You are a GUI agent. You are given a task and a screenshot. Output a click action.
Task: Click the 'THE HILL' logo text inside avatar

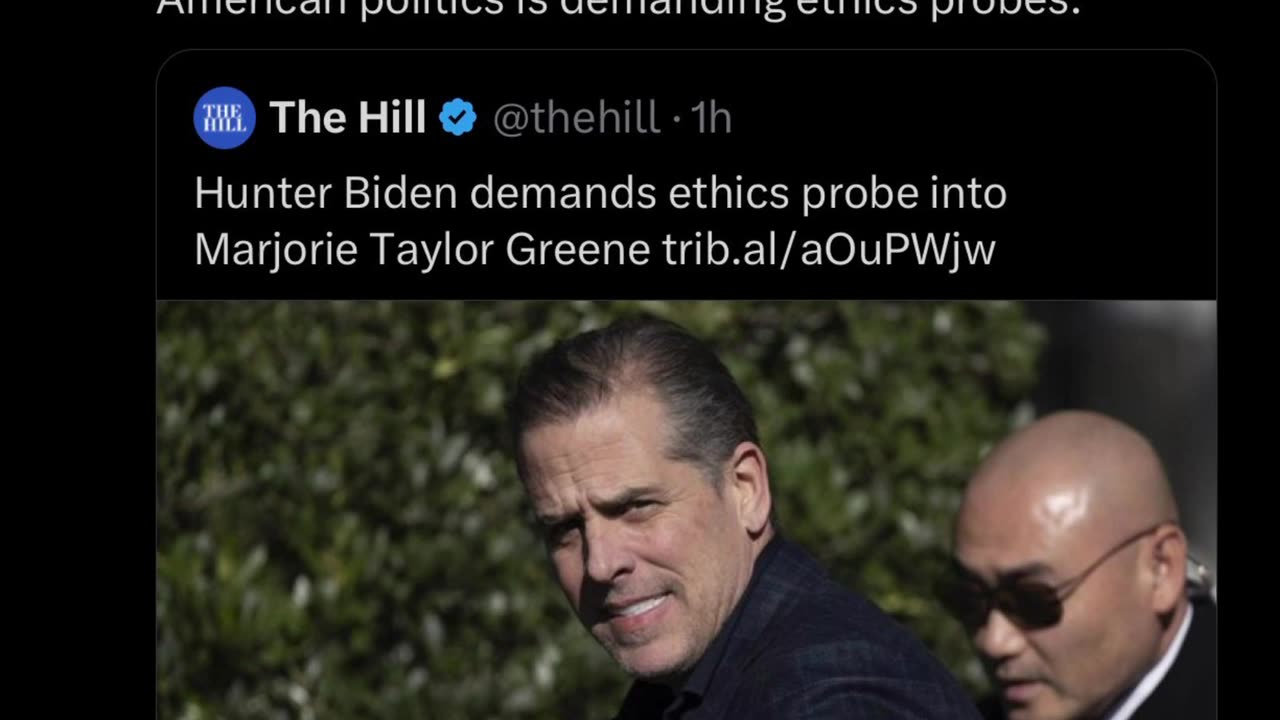pyautogui.click(x=224, y=118)
